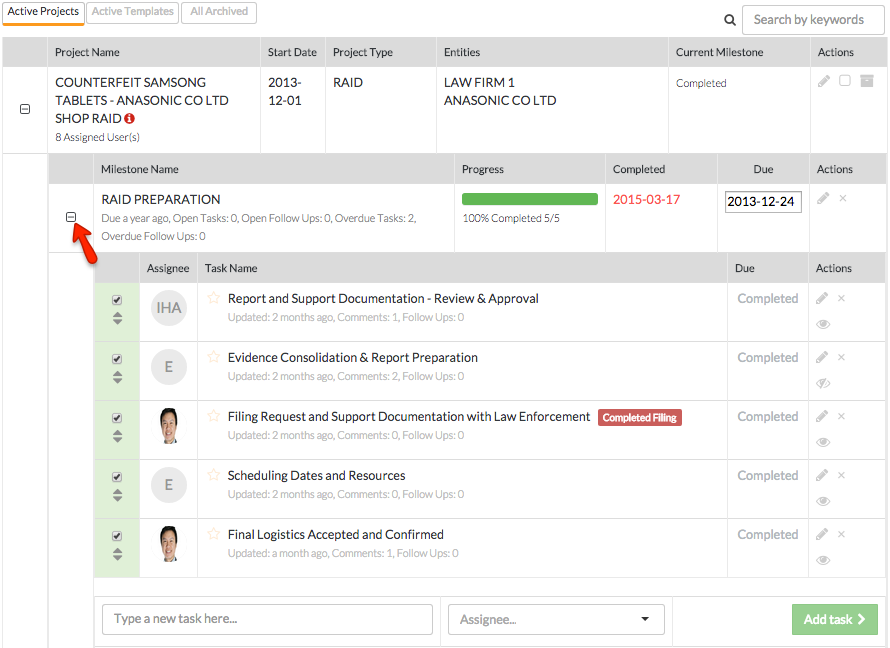
Task: Click the Completed Filing red tag
Action: tap(640, 417)
